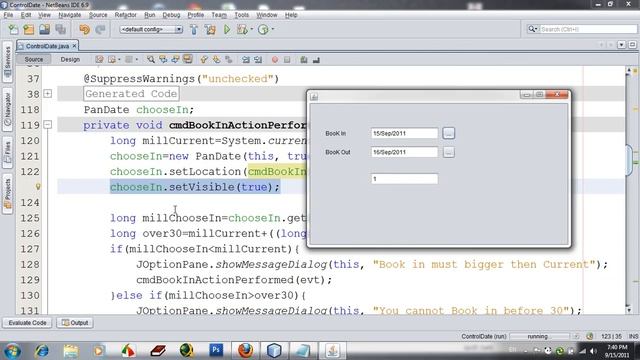Click the Last Edit editor toolbar icon
Viewport: 640px width, 360px height.
[x=99, y=60]
